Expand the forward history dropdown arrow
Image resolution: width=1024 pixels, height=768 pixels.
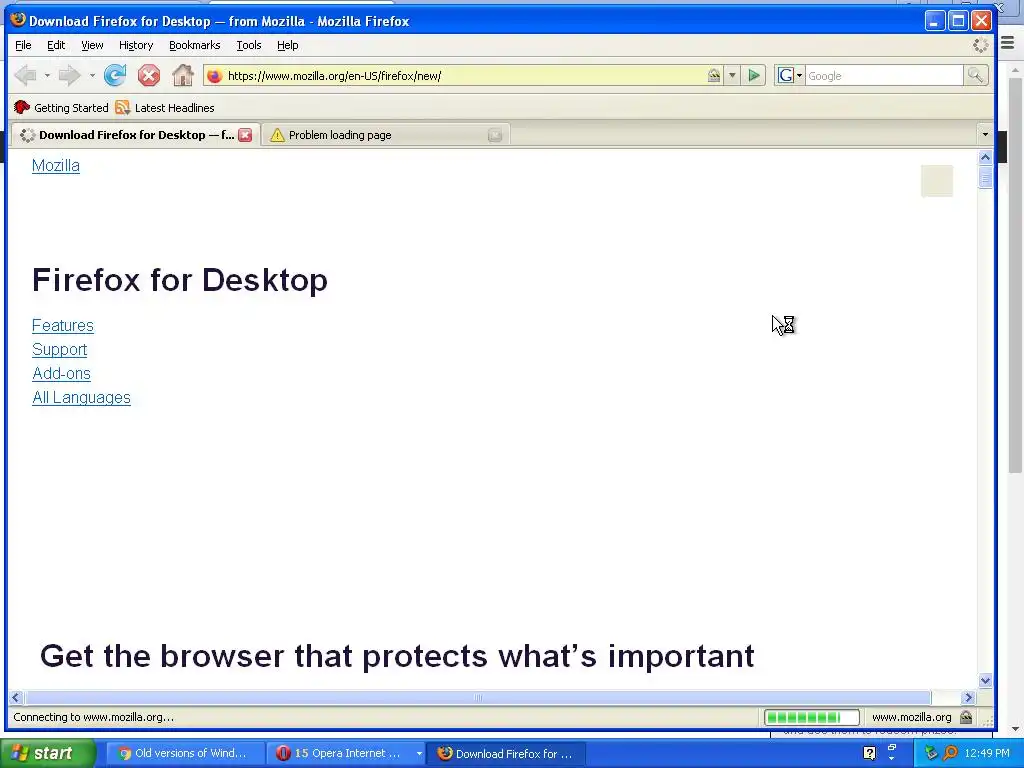[92, 76]
